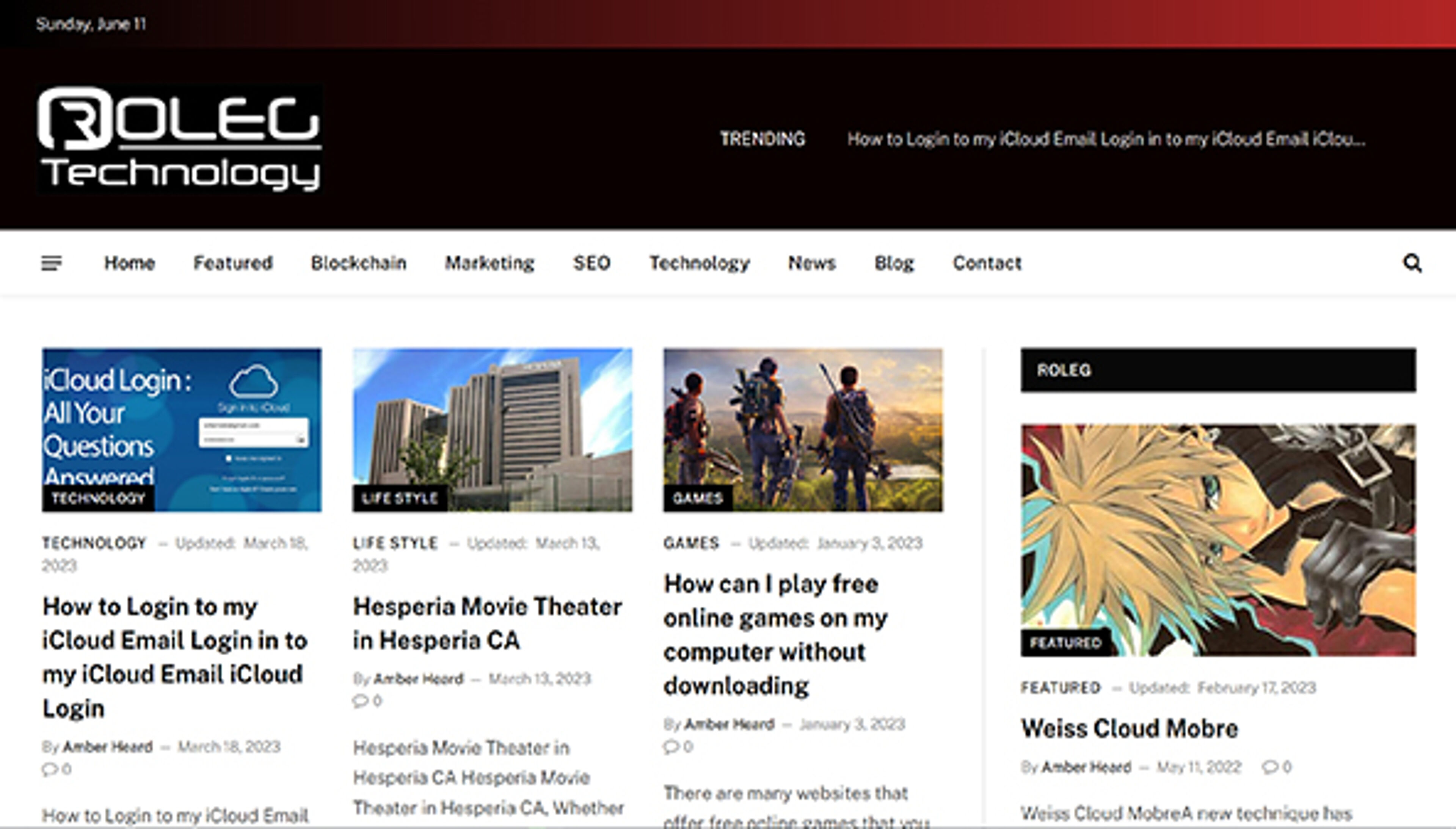Click the search magnifier icon
The height and width of the screenshot is (829, 1456).
click(1412, 263)
